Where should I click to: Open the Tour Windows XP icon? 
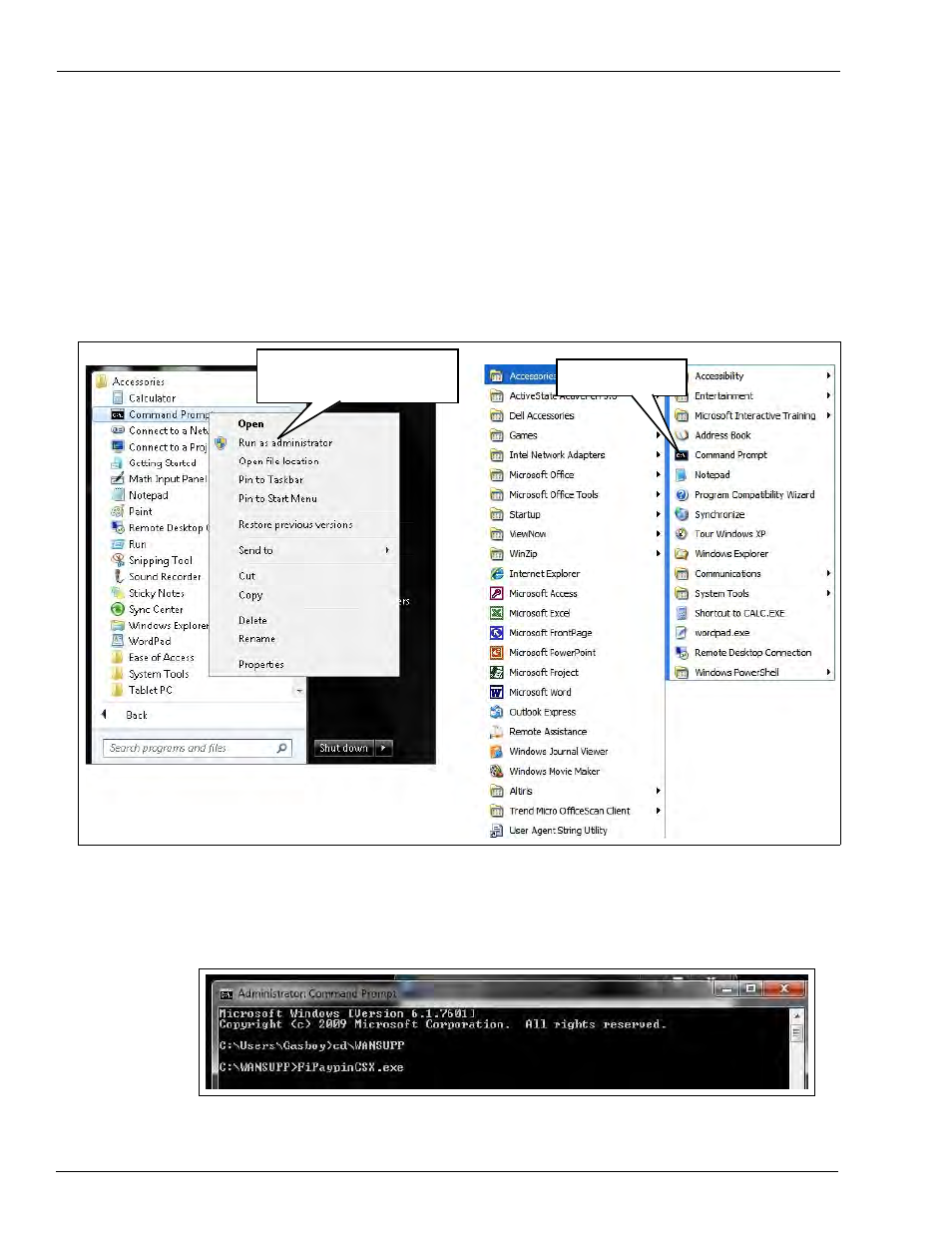pos(682,534)
